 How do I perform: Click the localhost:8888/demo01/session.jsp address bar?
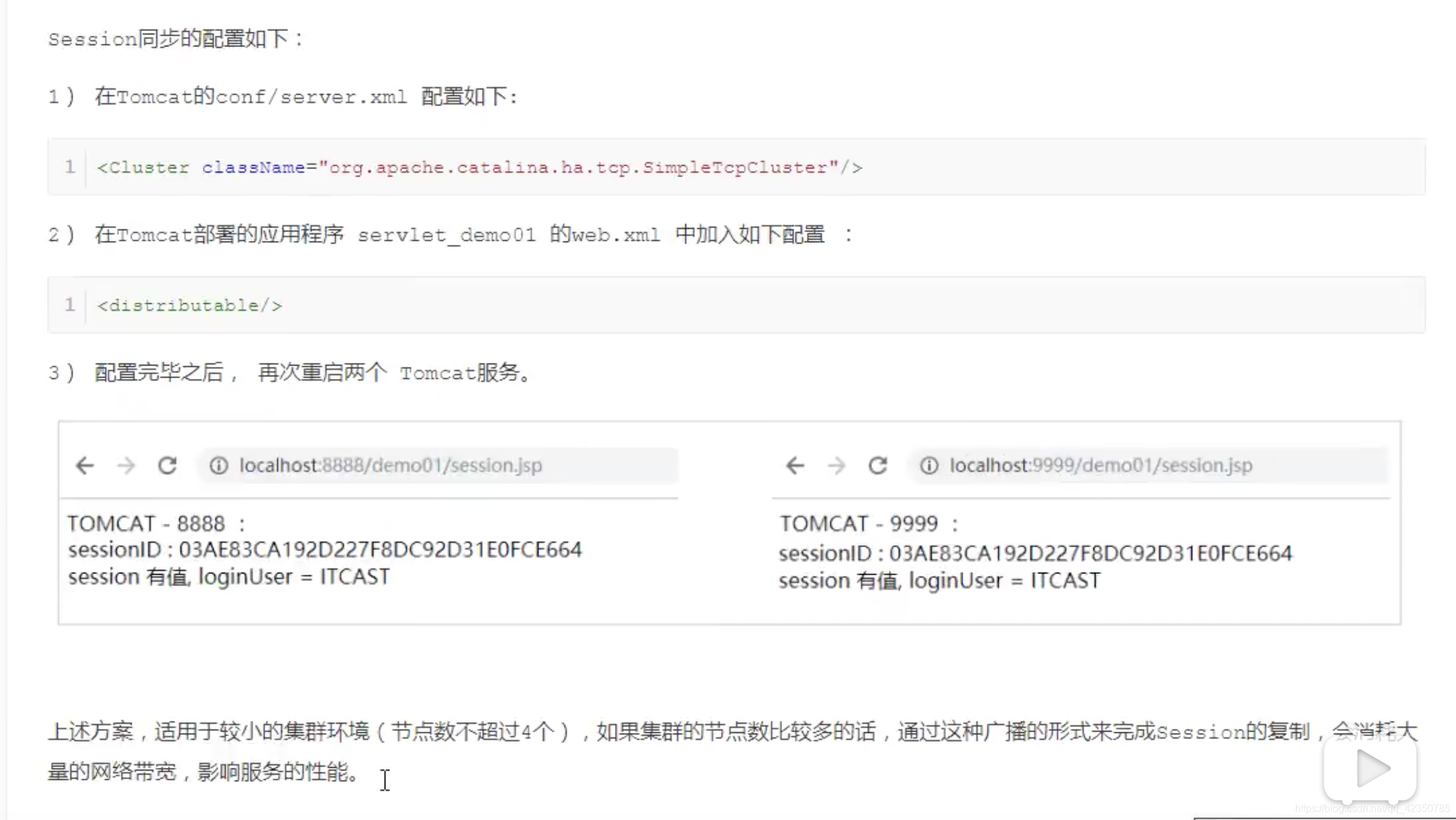(437, 465)
